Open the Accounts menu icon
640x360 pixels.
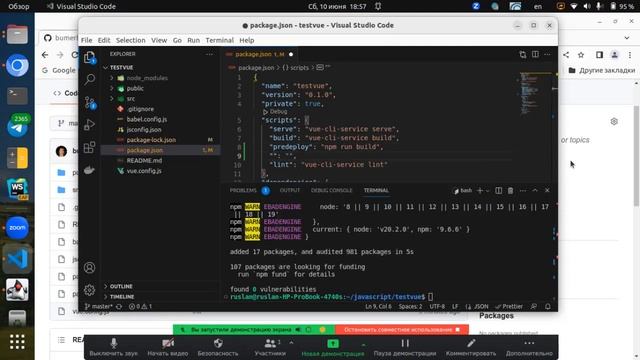pyautogui.click(x=89, y=268)
